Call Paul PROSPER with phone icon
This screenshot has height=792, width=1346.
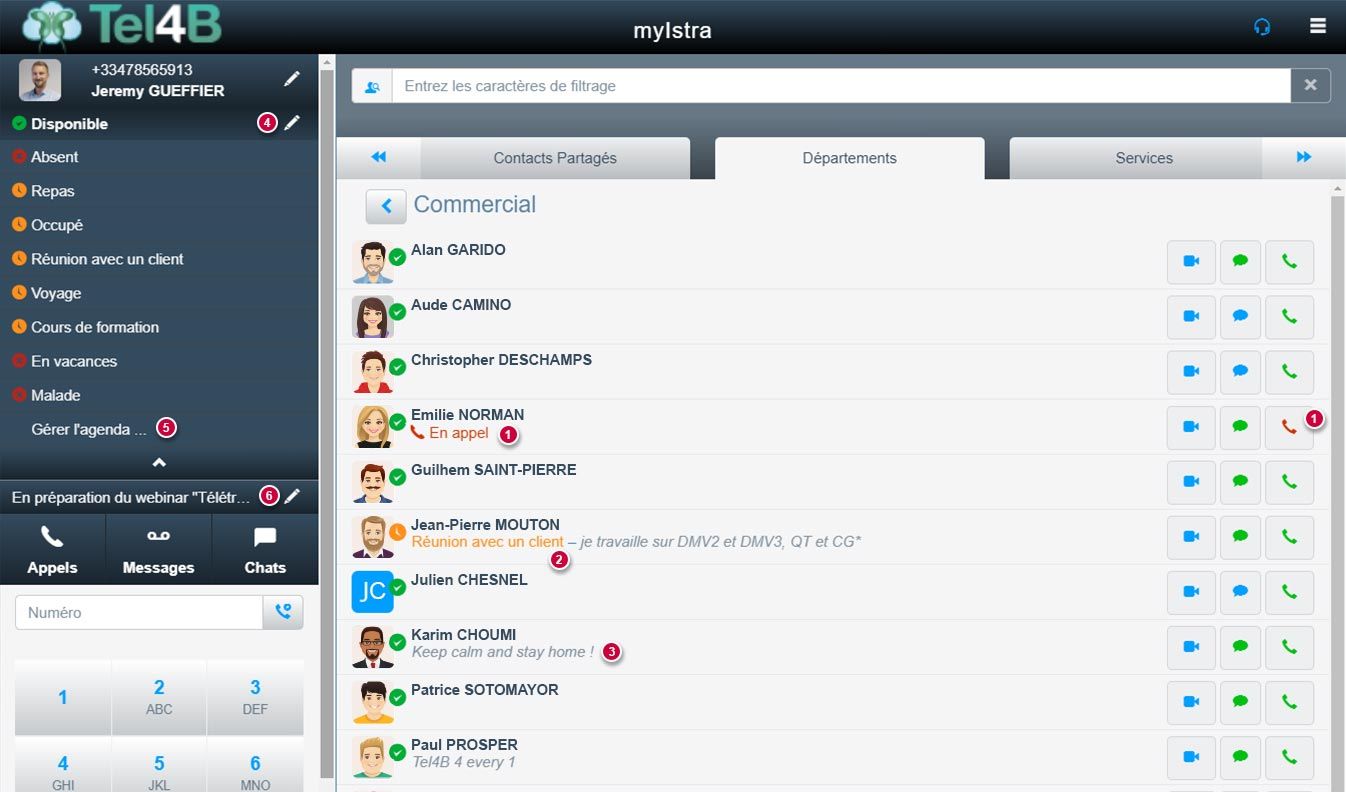pyautogui.click(x=1289, y=757)
